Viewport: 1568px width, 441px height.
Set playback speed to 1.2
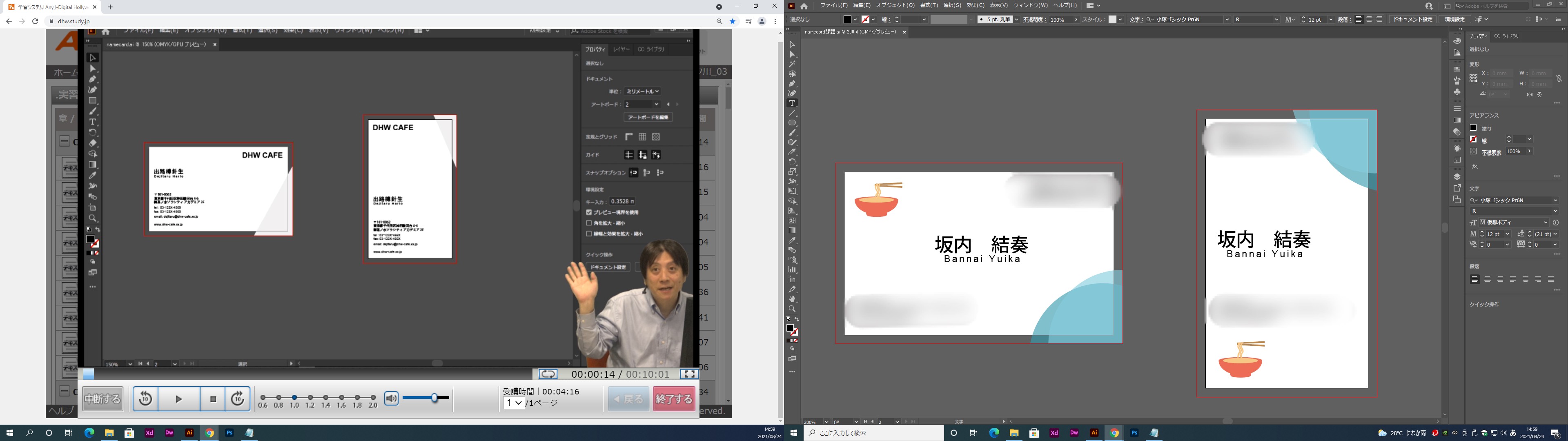click(310, 397)
